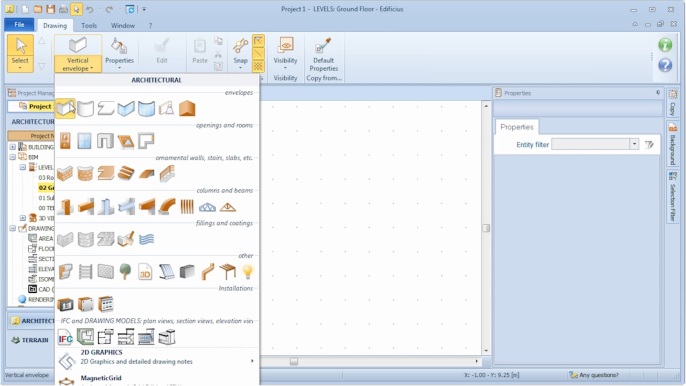Open the File menu
This screenshot has width=686, height=386.
19,25
